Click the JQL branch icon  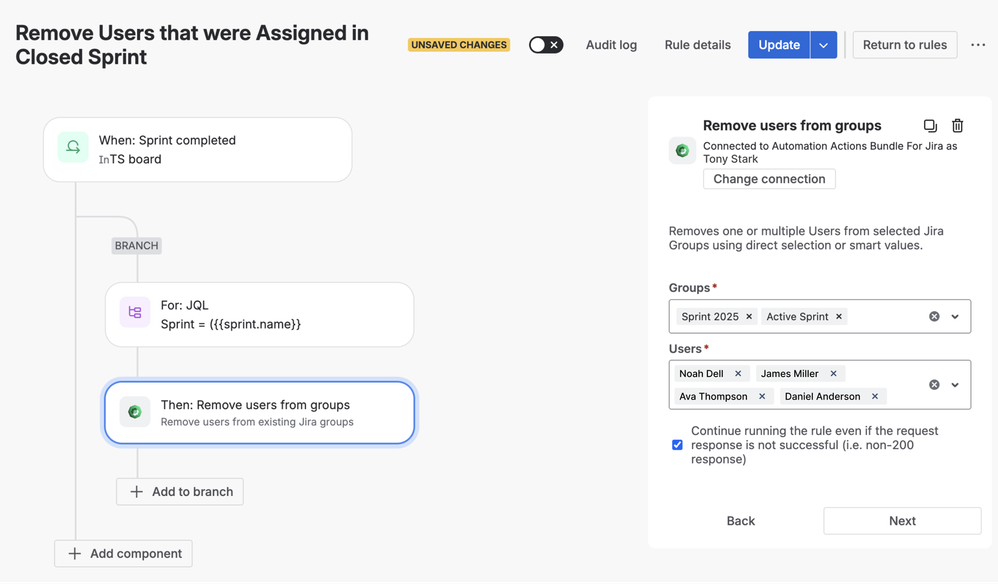pos(135,312)
